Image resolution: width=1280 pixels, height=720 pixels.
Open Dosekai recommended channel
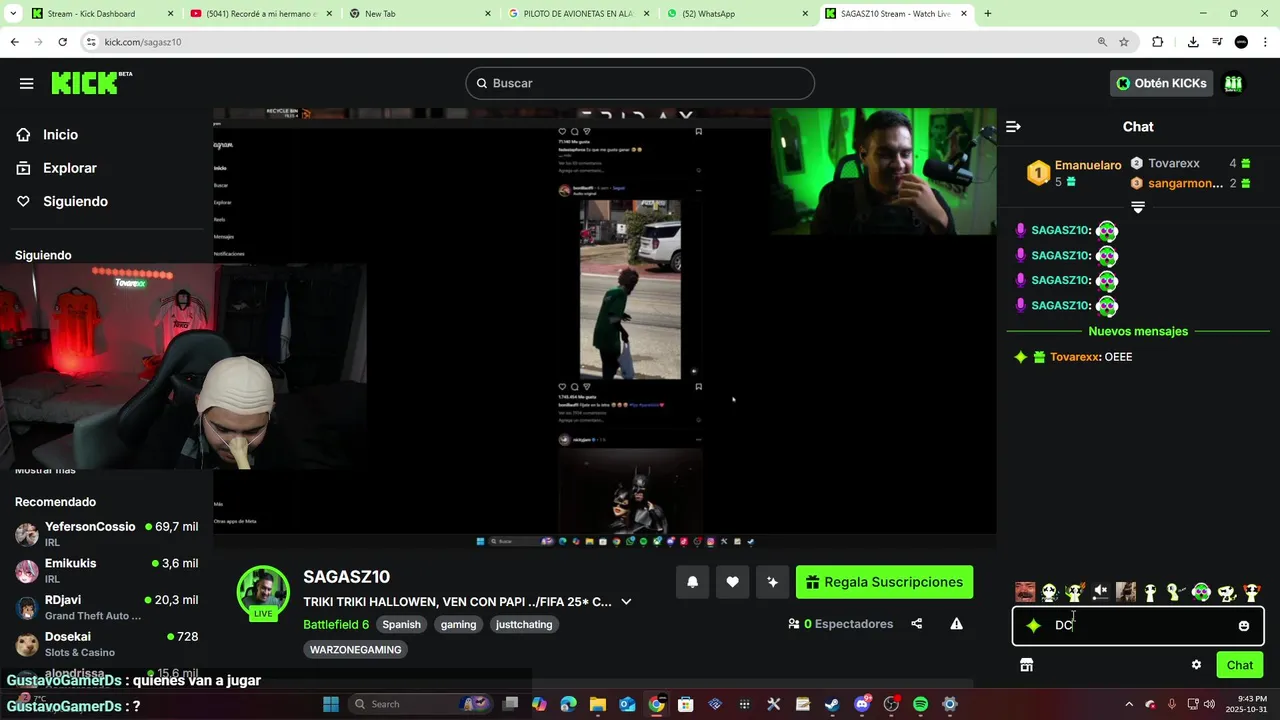[x=106, y=644]
